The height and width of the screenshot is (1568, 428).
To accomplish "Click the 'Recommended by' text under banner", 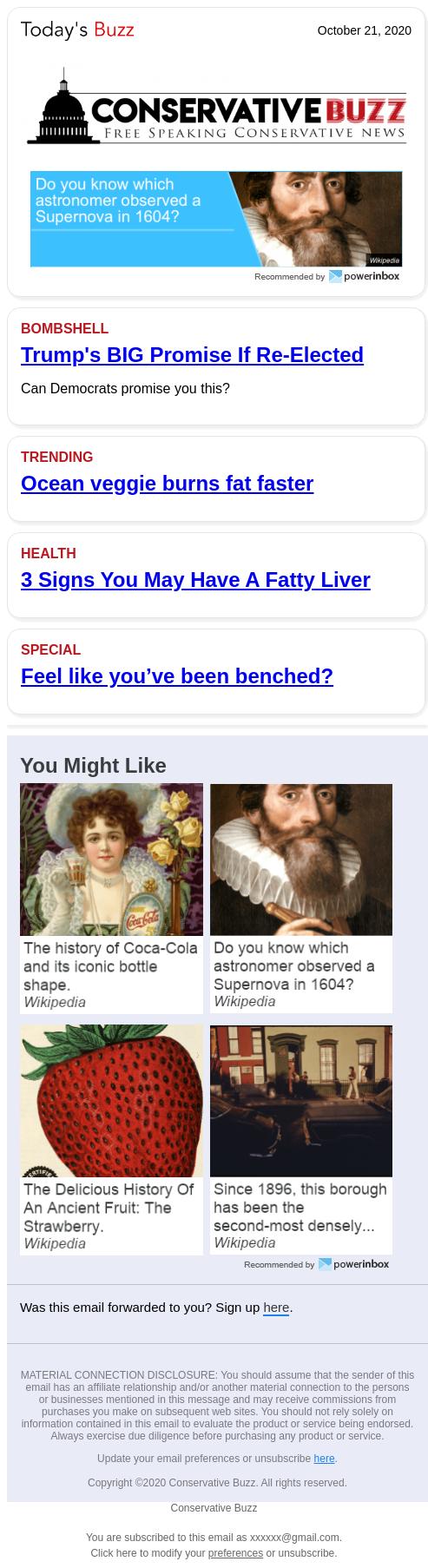I will 290,277.
